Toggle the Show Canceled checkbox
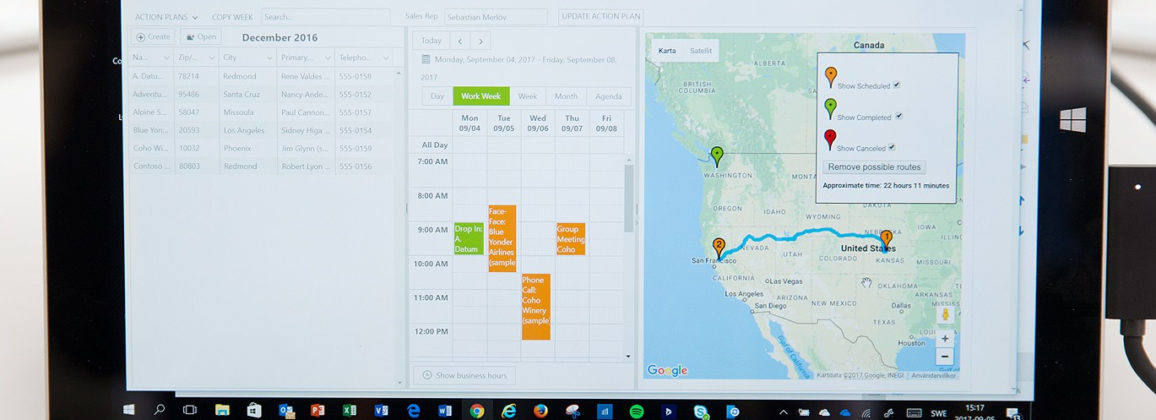Image resolution: width=1156 pixels, height=420 pixels. pyautogui.click(x=891, y=147)
